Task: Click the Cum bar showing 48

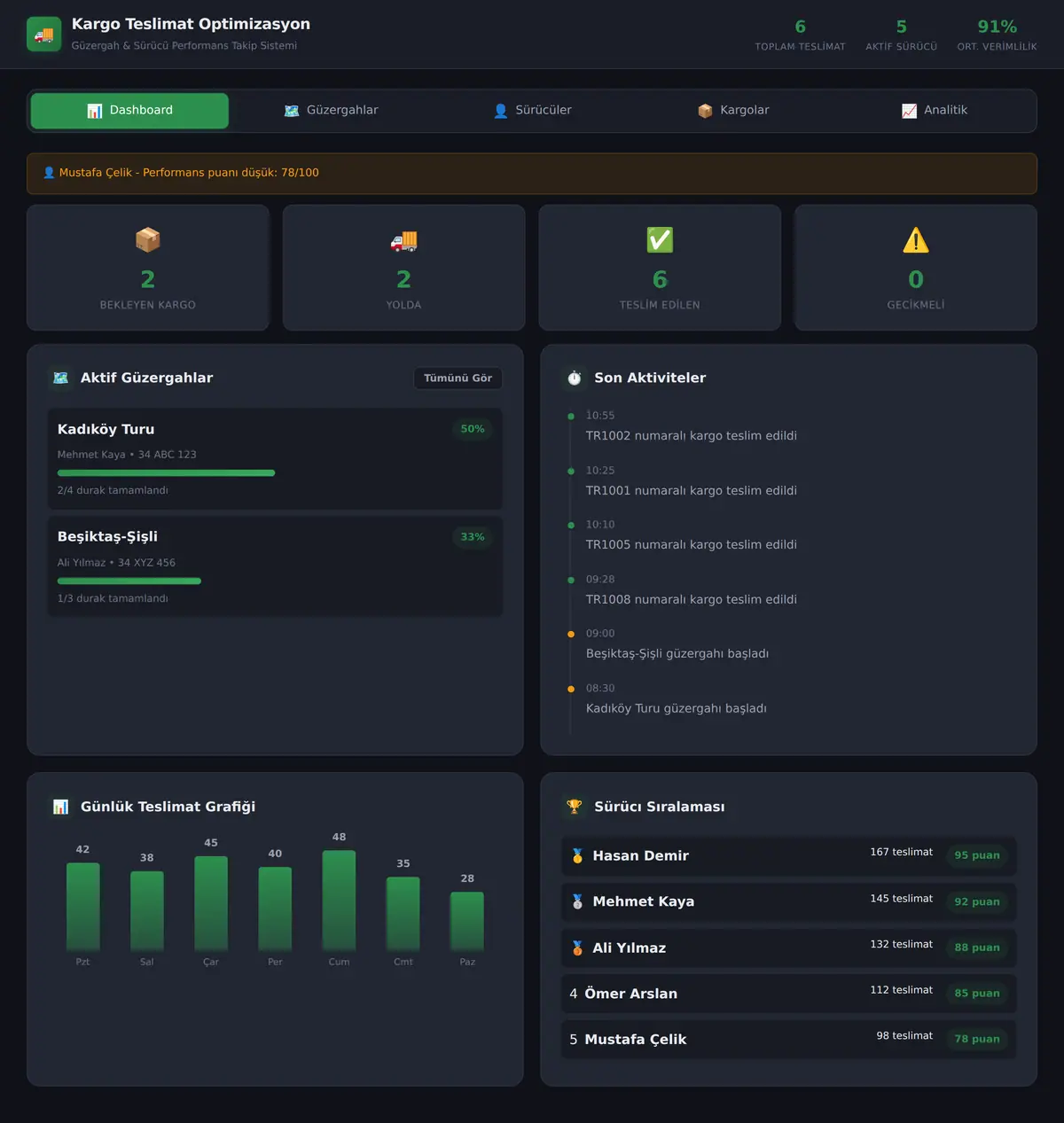Action: click(339, 901)
